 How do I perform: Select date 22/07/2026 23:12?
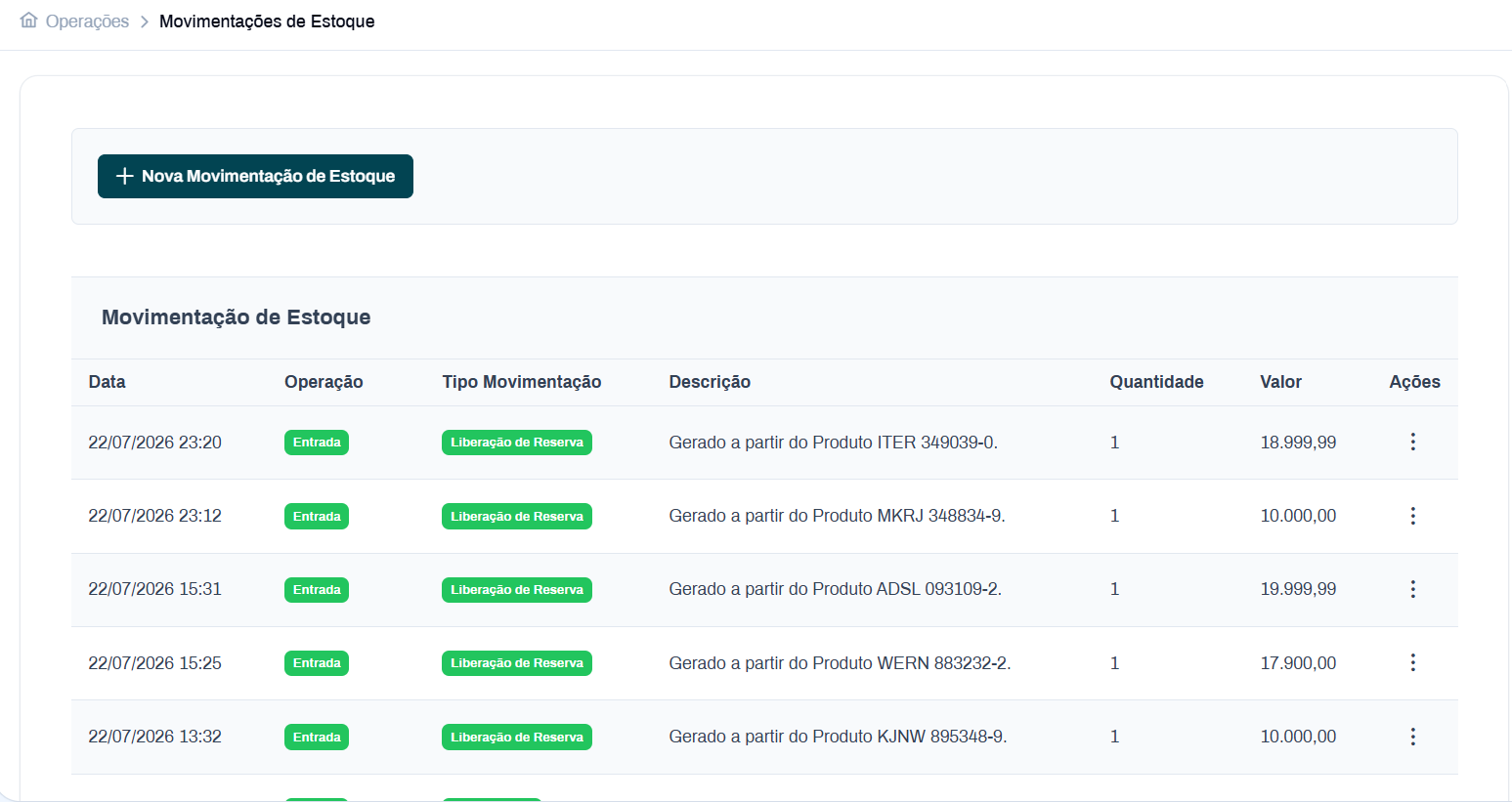click(154, 516)
